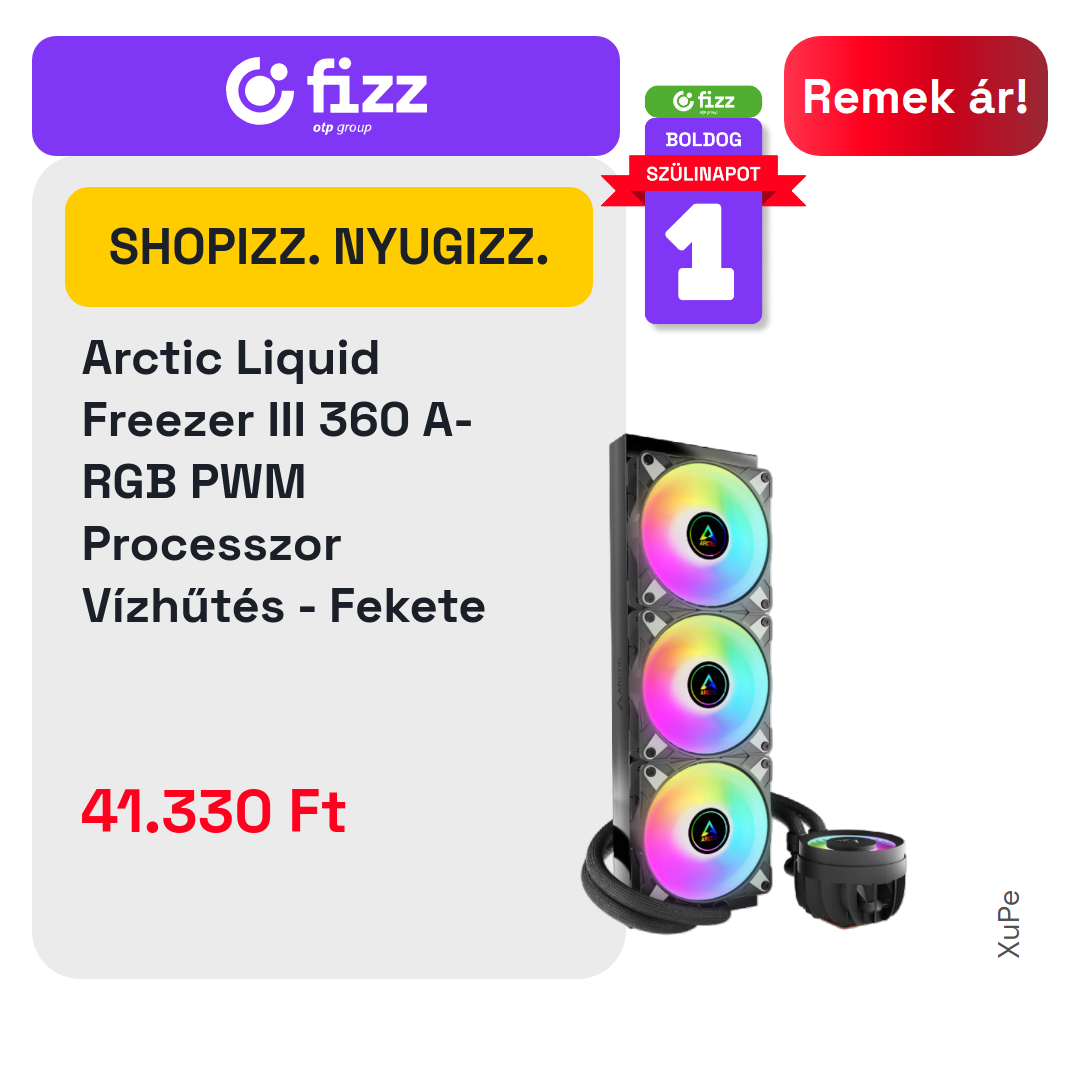Click the middle RGB fan image

(x=705, y=684)
